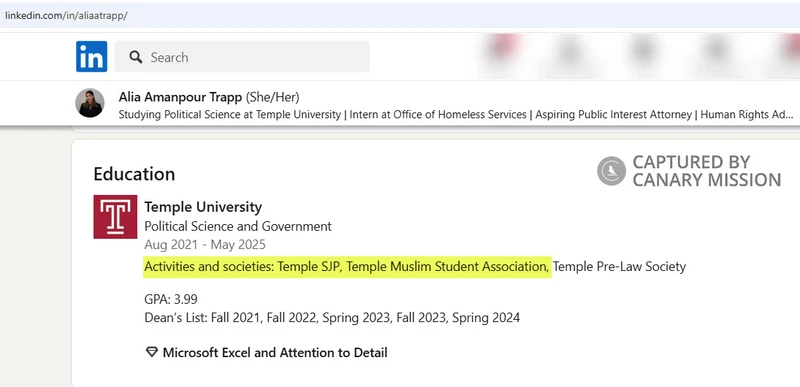Click the Aug 2021 - May 2025 dates
The image size is (800, 387).
(205, 245)
